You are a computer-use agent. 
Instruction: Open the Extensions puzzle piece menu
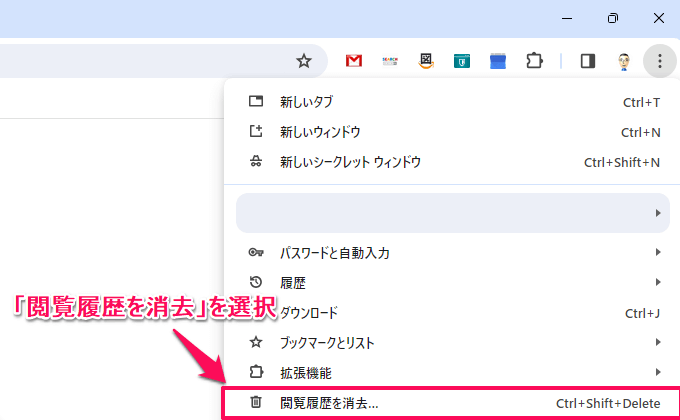pyautogui.click(x=535, y=61)
